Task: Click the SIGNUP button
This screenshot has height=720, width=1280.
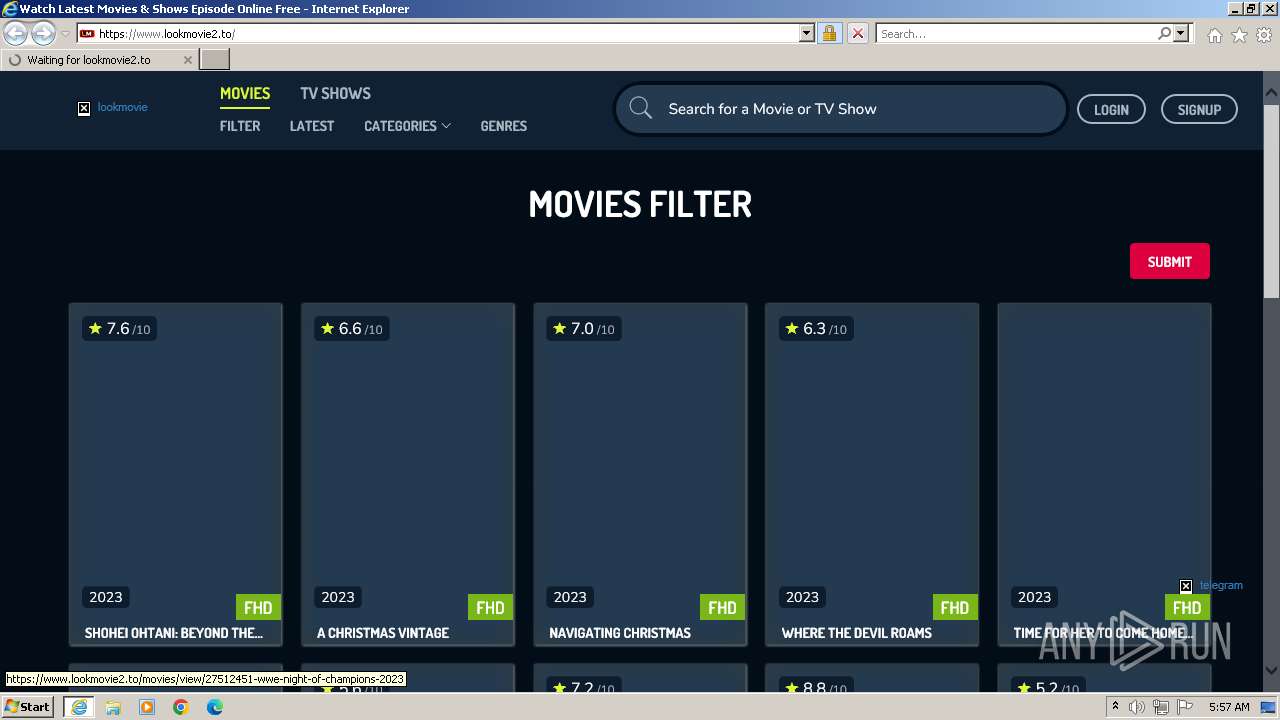Action: [x=1199, y=109]
